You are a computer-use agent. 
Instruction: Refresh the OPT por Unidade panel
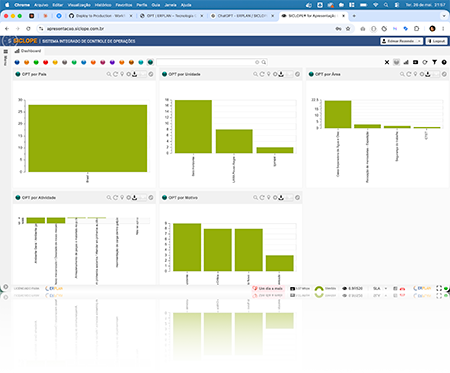(262, 74)
